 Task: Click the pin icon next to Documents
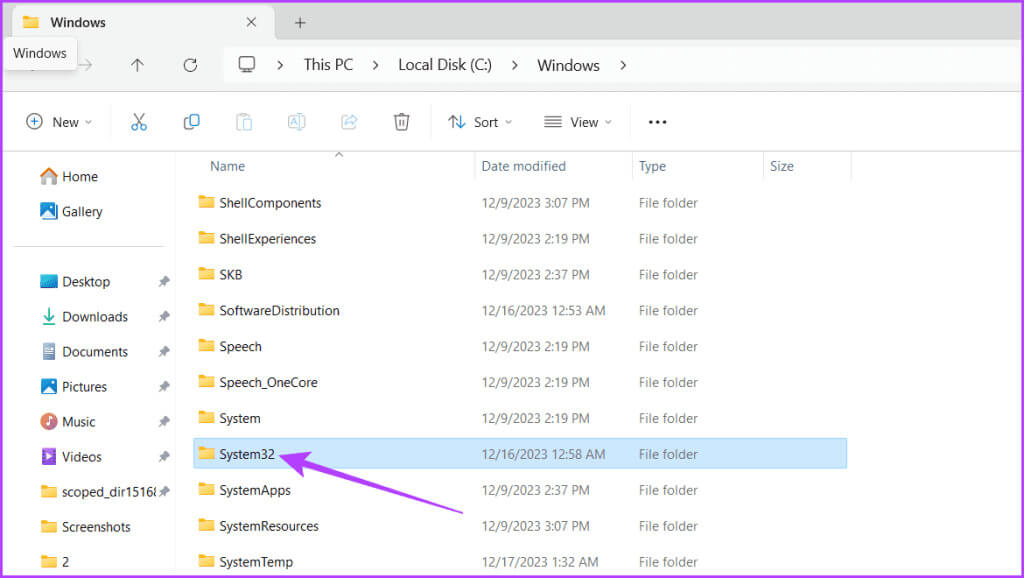pos(164,351)
